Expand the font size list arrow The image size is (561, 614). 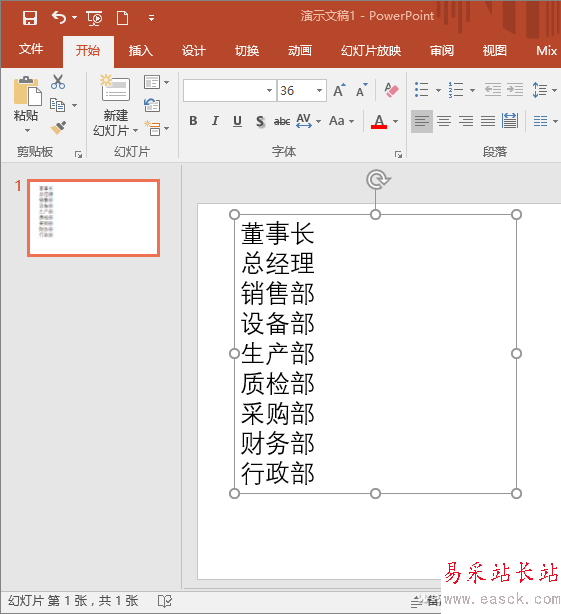tap(319, 90)
